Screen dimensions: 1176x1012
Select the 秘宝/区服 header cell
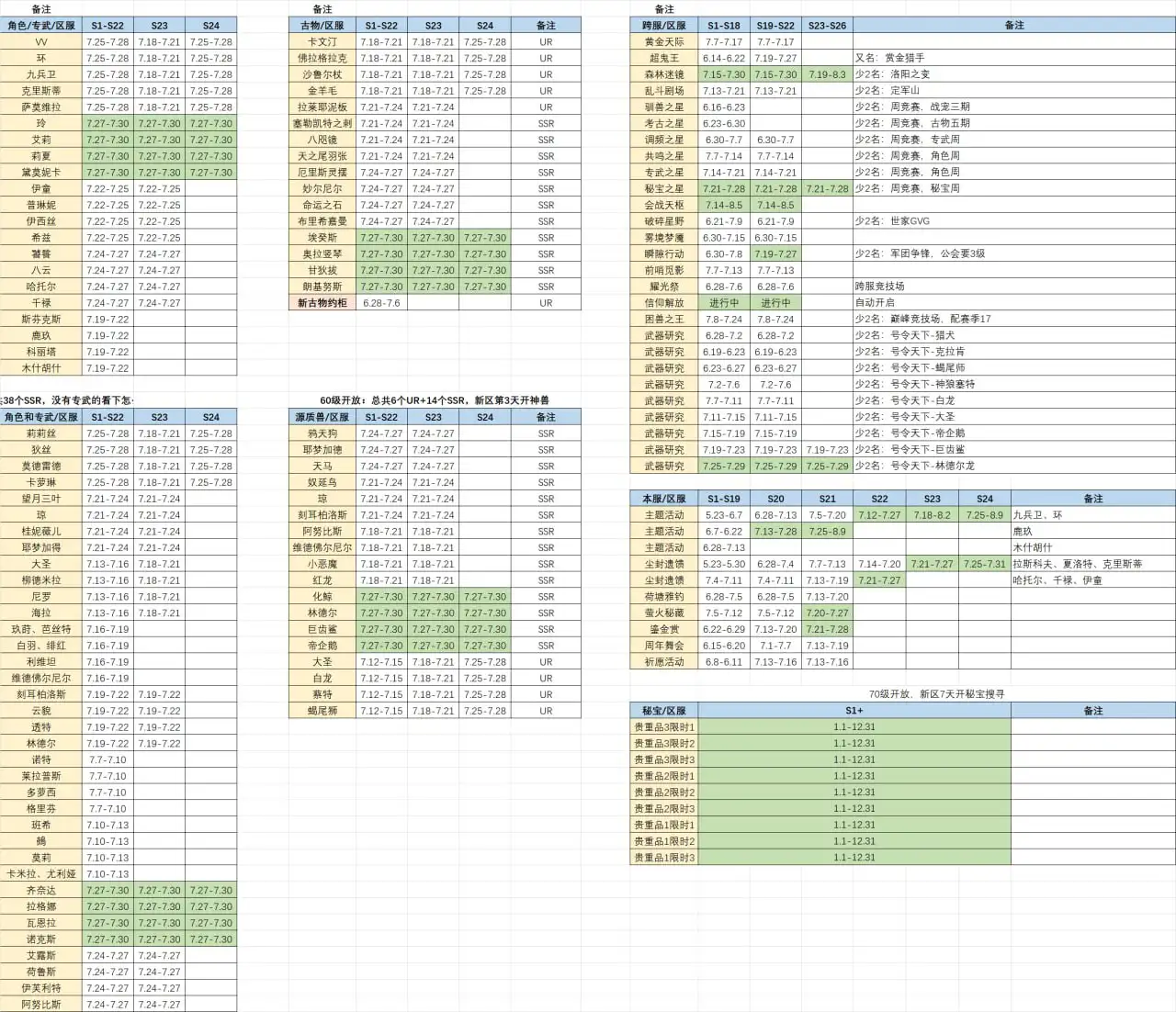(663, 711)
